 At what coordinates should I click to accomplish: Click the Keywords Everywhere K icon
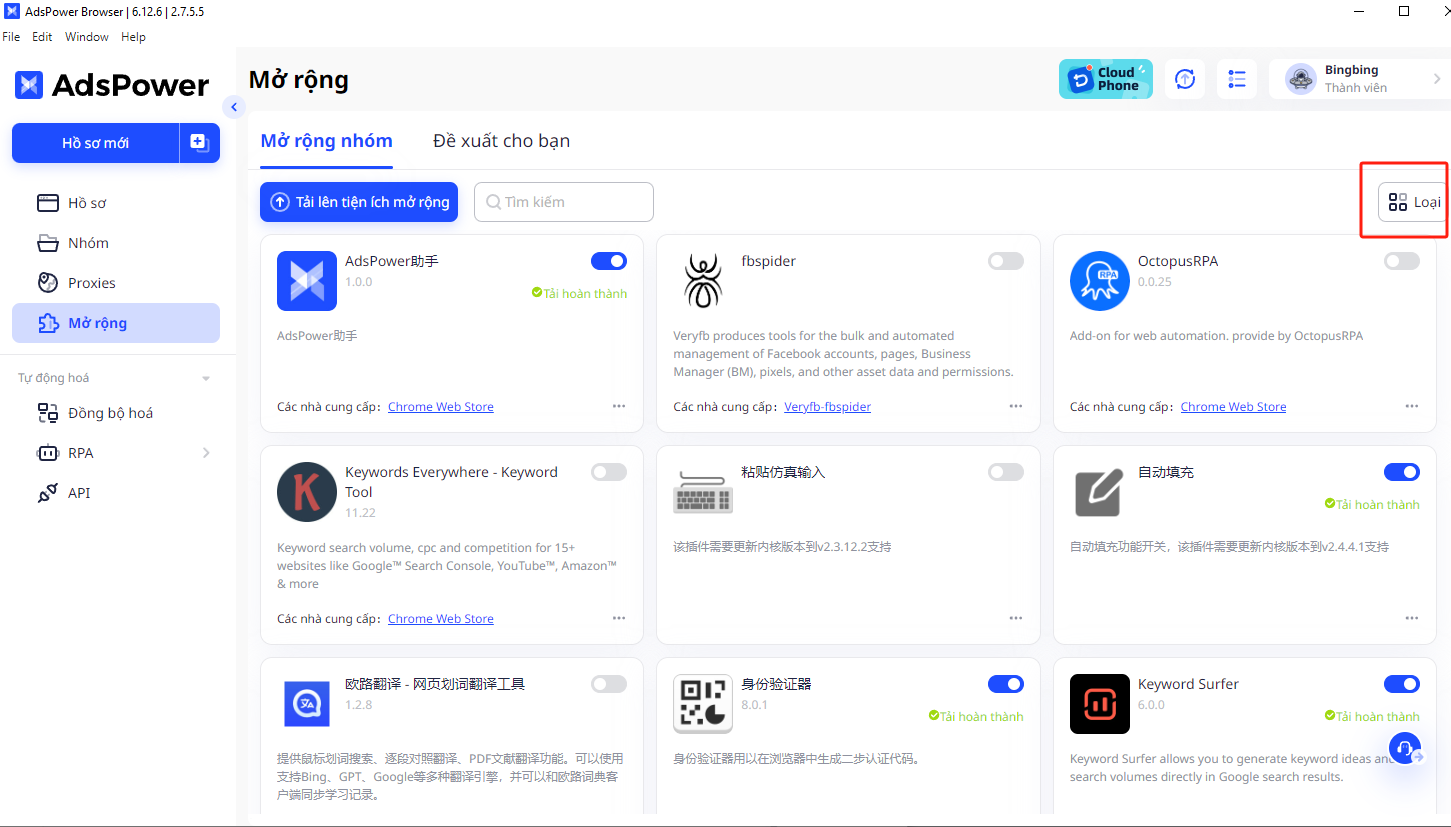point(307,492)
